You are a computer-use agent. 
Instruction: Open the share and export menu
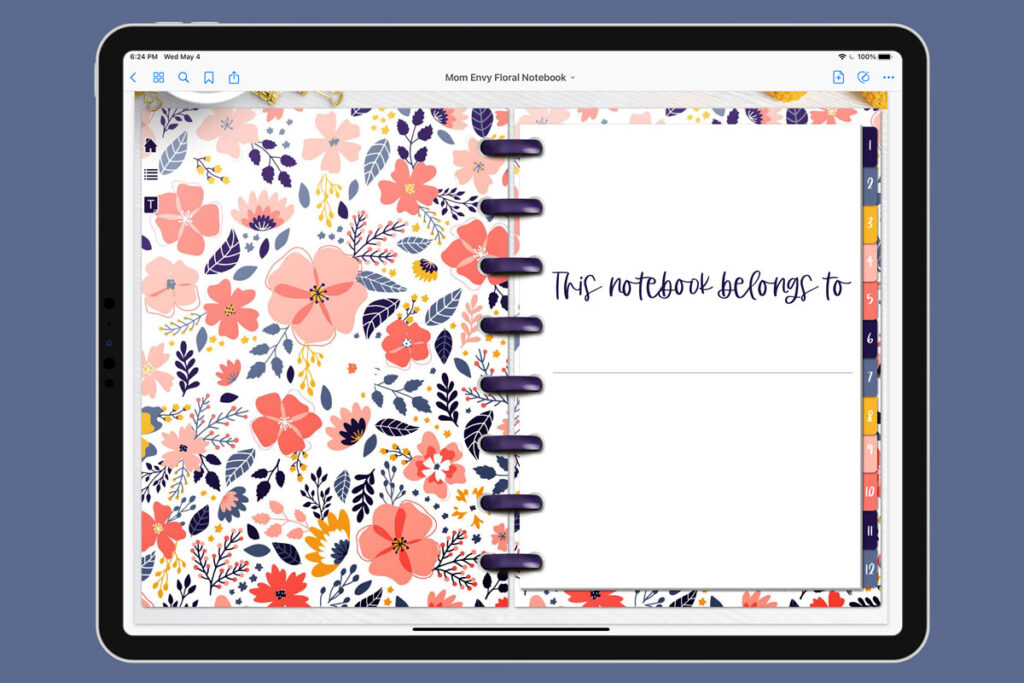(234, 78)
